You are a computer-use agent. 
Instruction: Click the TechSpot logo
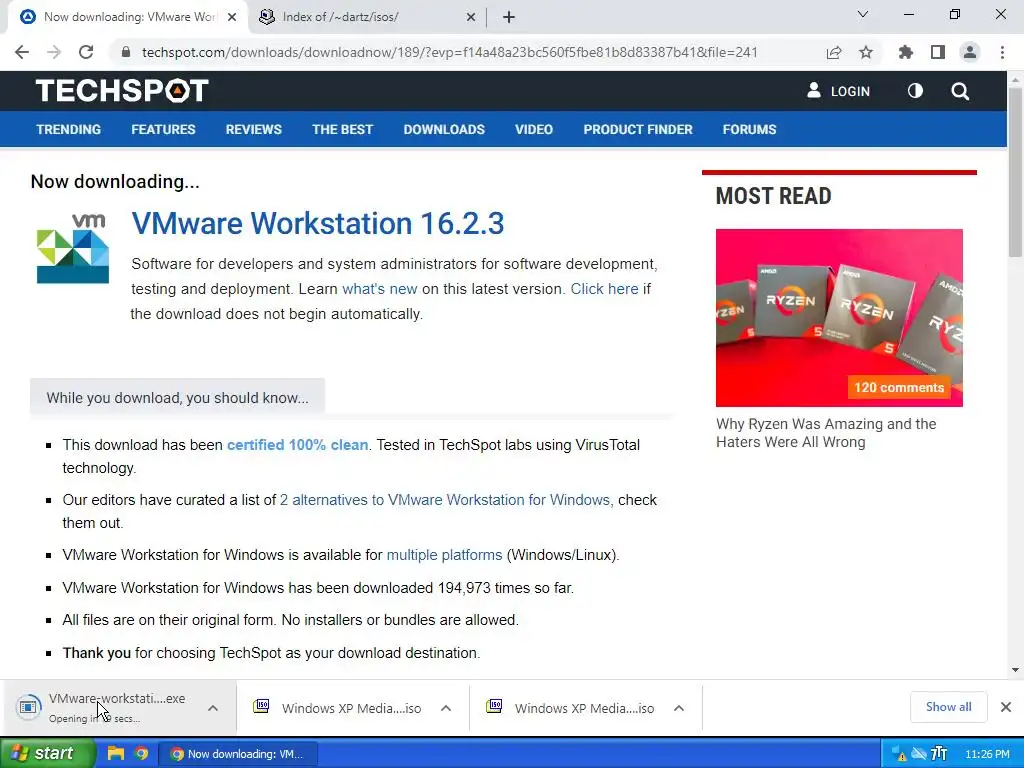coord(122,91)
